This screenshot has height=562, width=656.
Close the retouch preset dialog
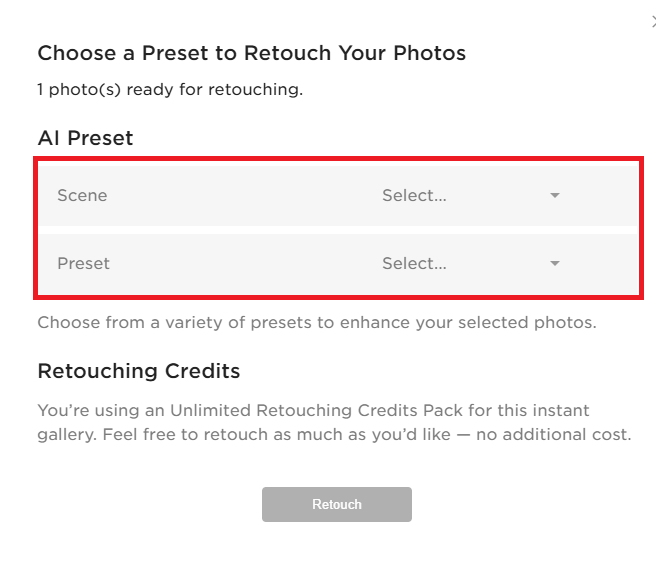pyautogui.click(x=653, y=22)
